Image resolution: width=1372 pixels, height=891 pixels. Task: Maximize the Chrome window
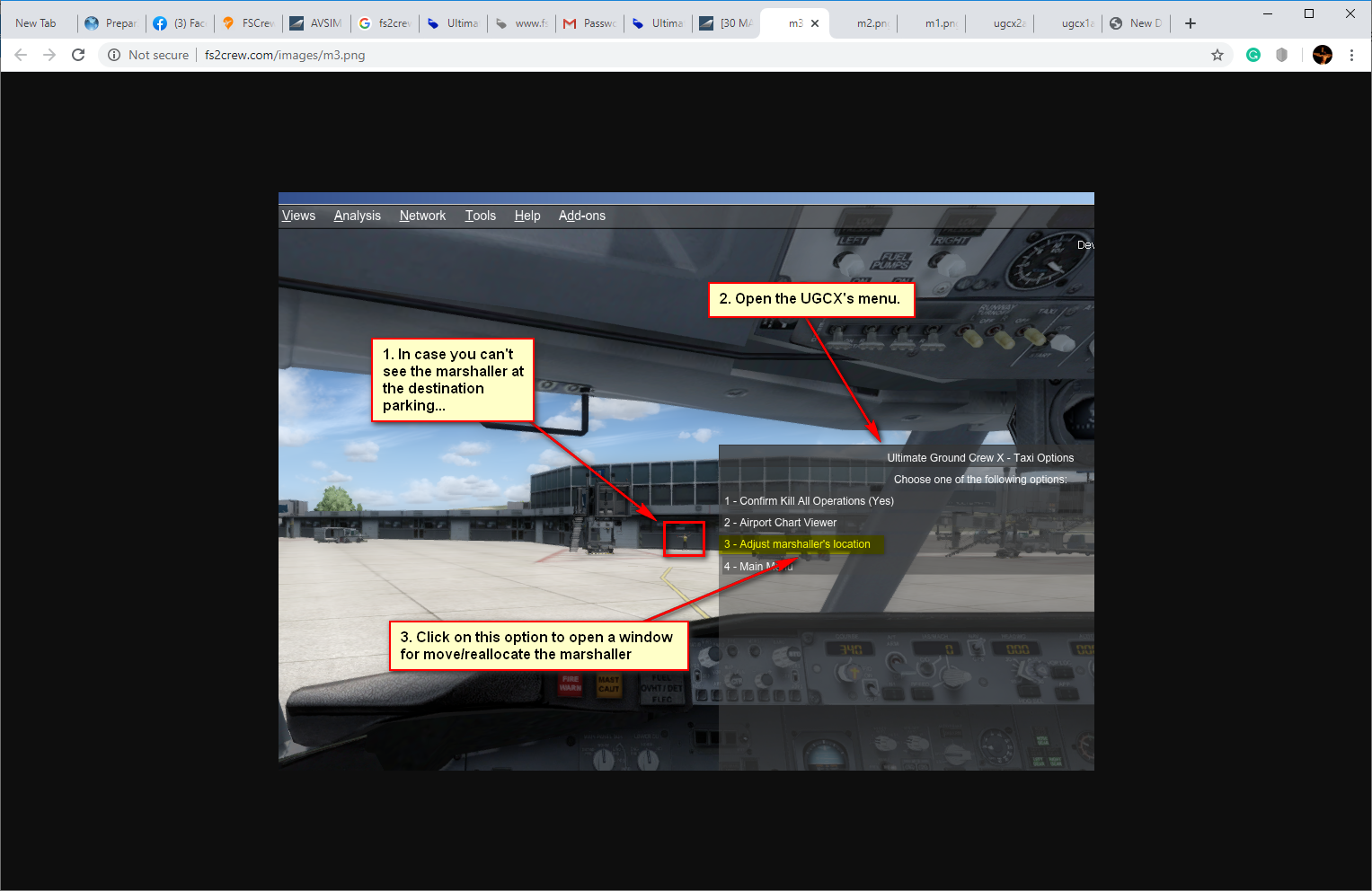1309,13
